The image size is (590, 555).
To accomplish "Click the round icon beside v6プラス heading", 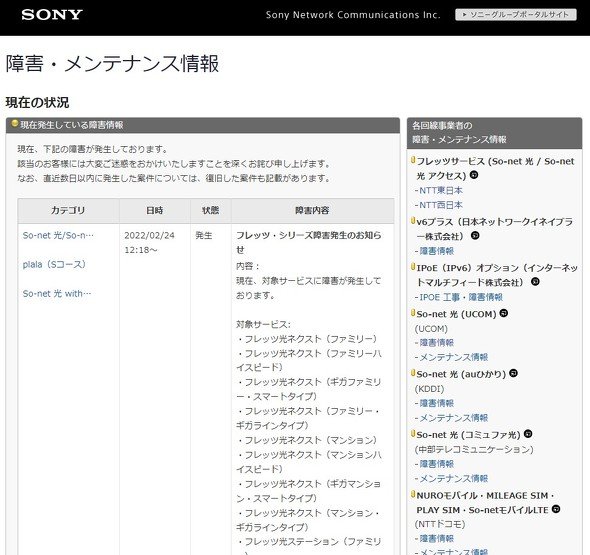I will point(475,236).
